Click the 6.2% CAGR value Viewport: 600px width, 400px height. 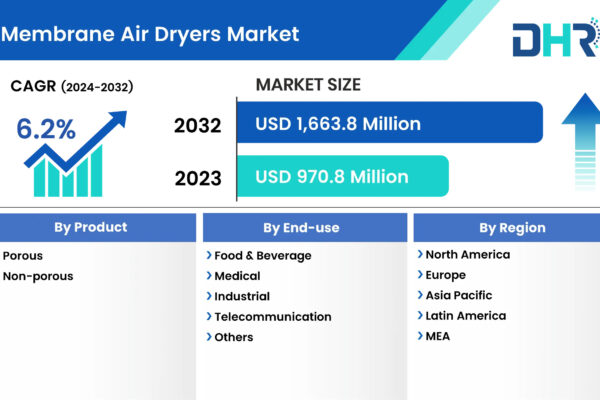[x=46, y=129]
